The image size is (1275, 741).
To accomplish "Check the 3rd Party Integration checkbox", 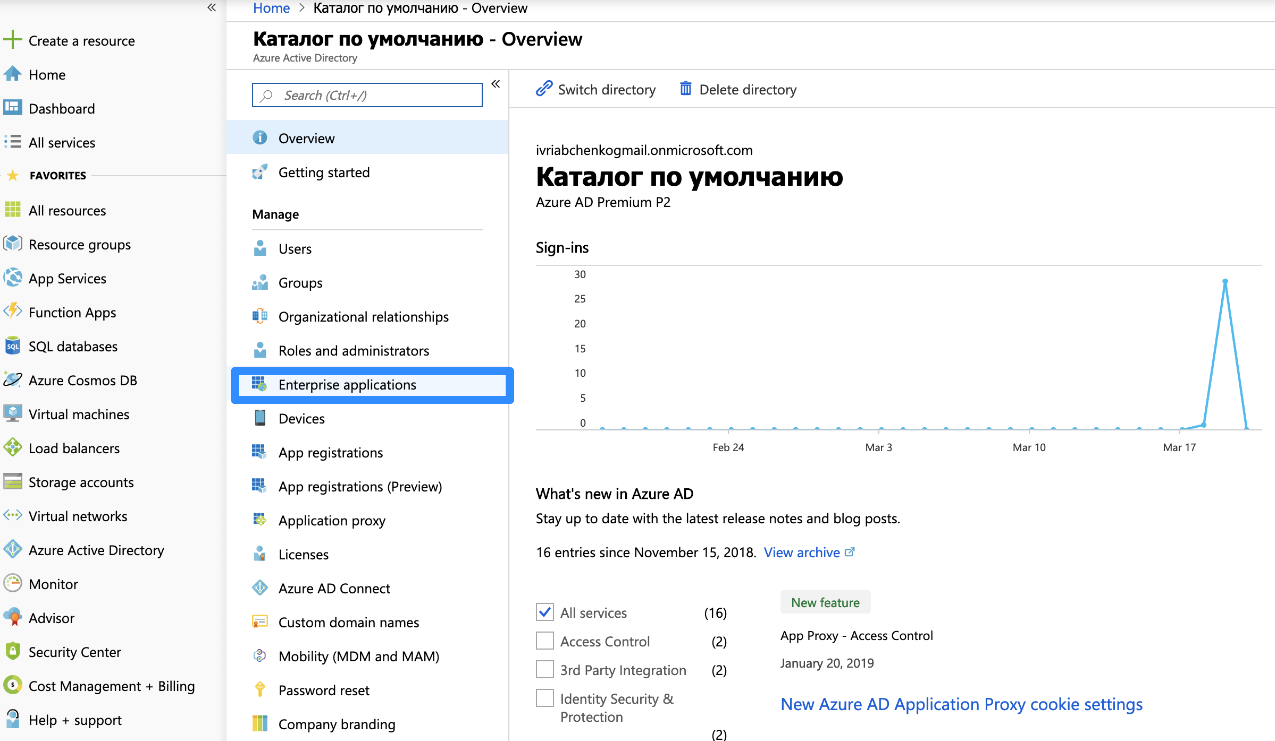I will [545, 669].
